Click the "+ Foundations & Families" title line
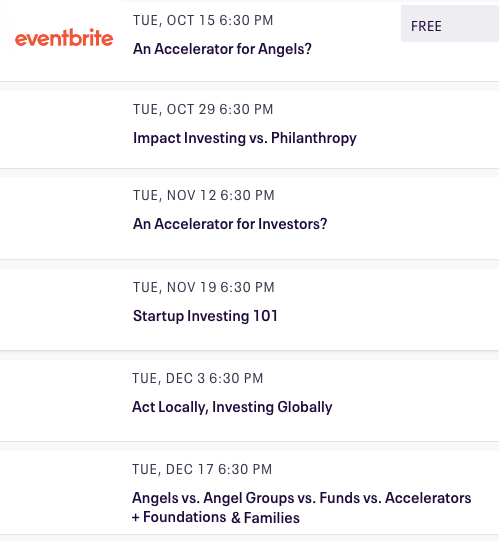499x542 pixels. (216, 518)
